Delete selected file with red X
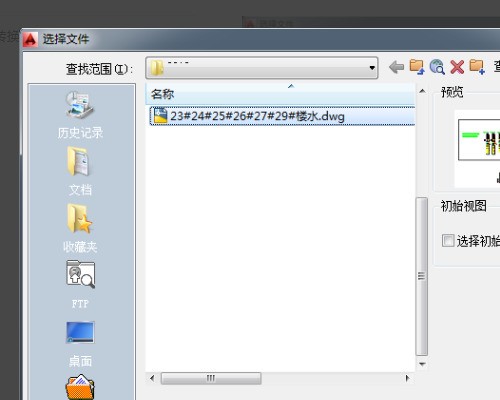The image size is (500, 400). [457, 67]
